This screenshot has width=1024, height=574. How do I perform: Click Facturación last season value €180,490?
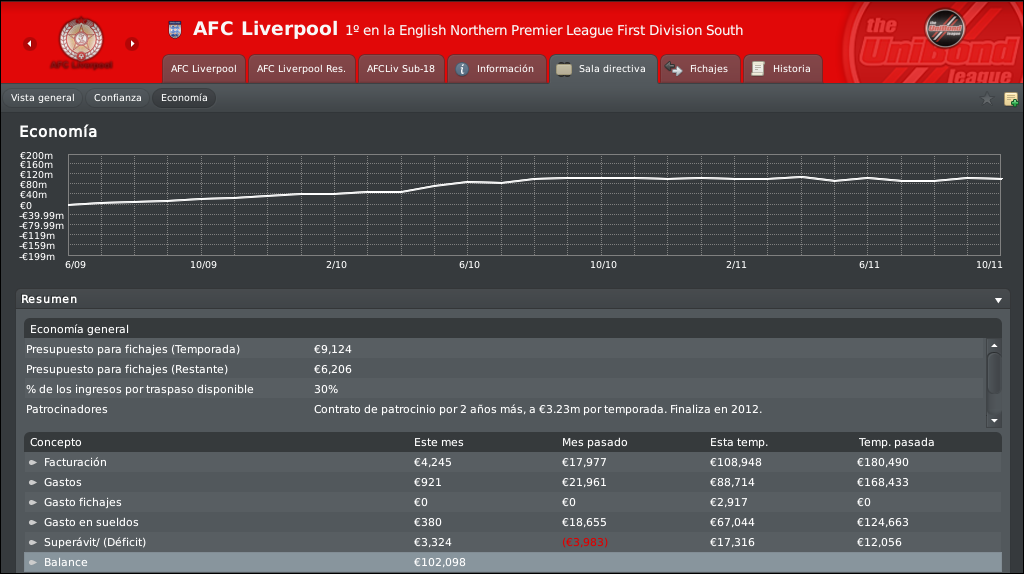883,462
